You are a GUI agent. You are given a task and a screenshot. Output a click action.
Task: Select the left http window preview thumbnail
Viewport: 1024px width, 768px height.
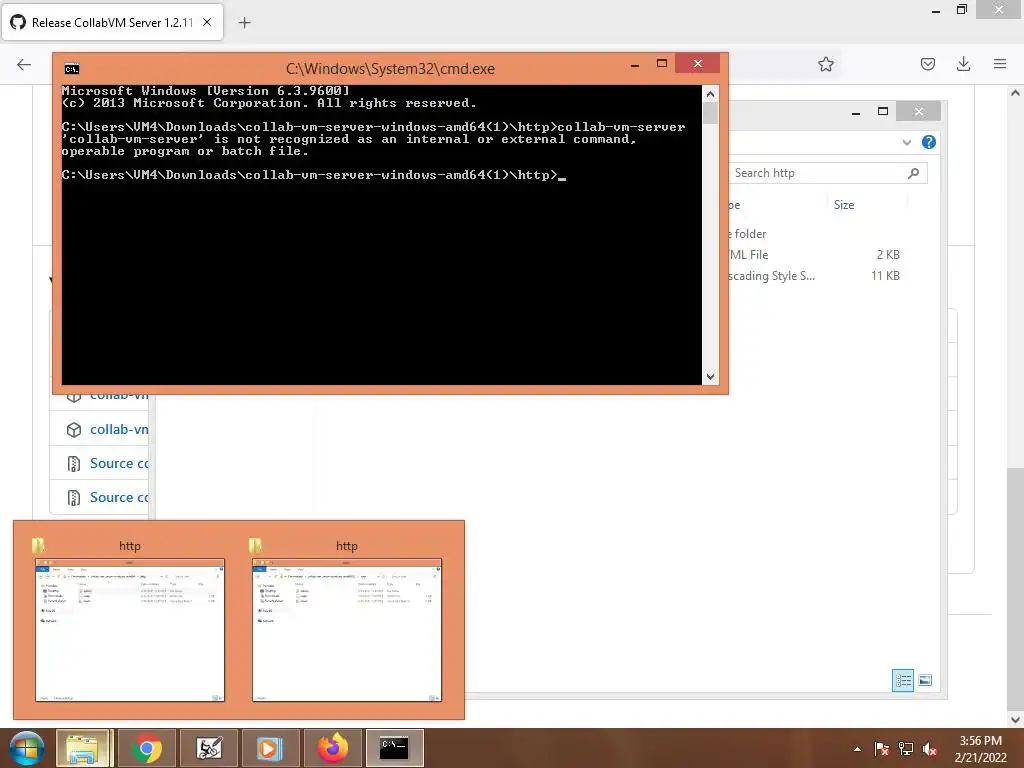(x=130, y=630)
